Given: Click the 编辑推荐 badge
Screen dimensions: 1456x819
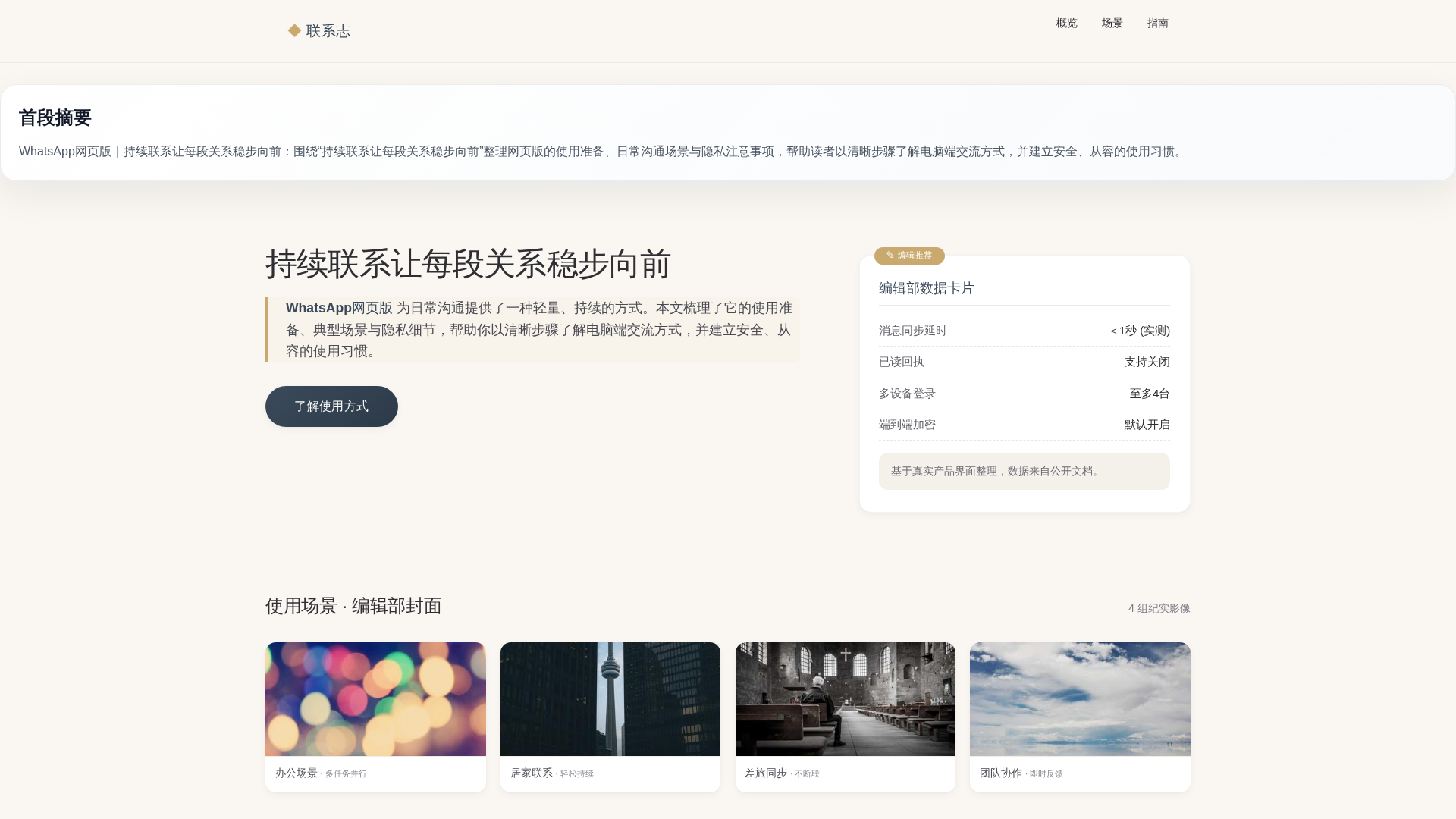Looking at the screenshot, I should [909, 256].
